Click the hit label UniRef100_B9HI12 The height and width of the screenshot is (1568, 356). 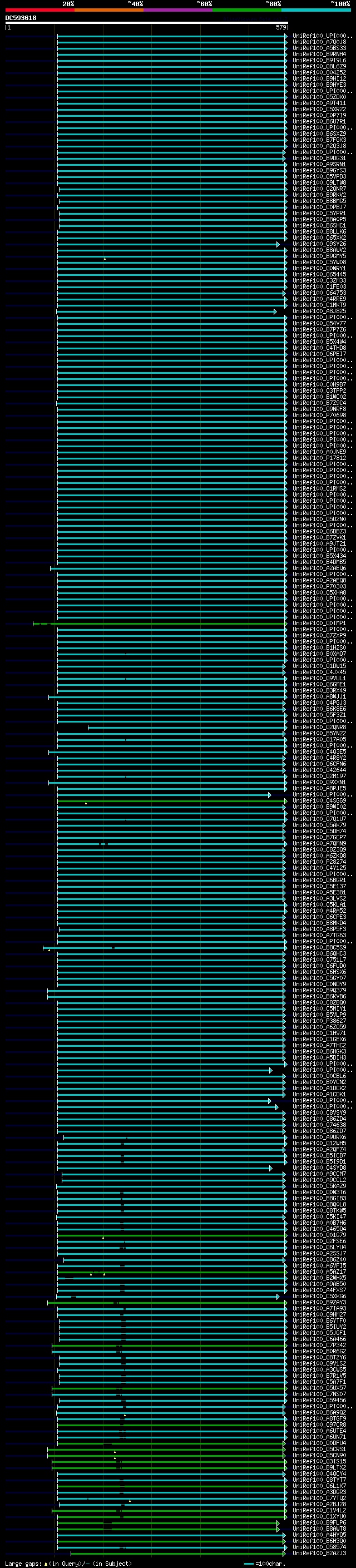coord(319,78)
